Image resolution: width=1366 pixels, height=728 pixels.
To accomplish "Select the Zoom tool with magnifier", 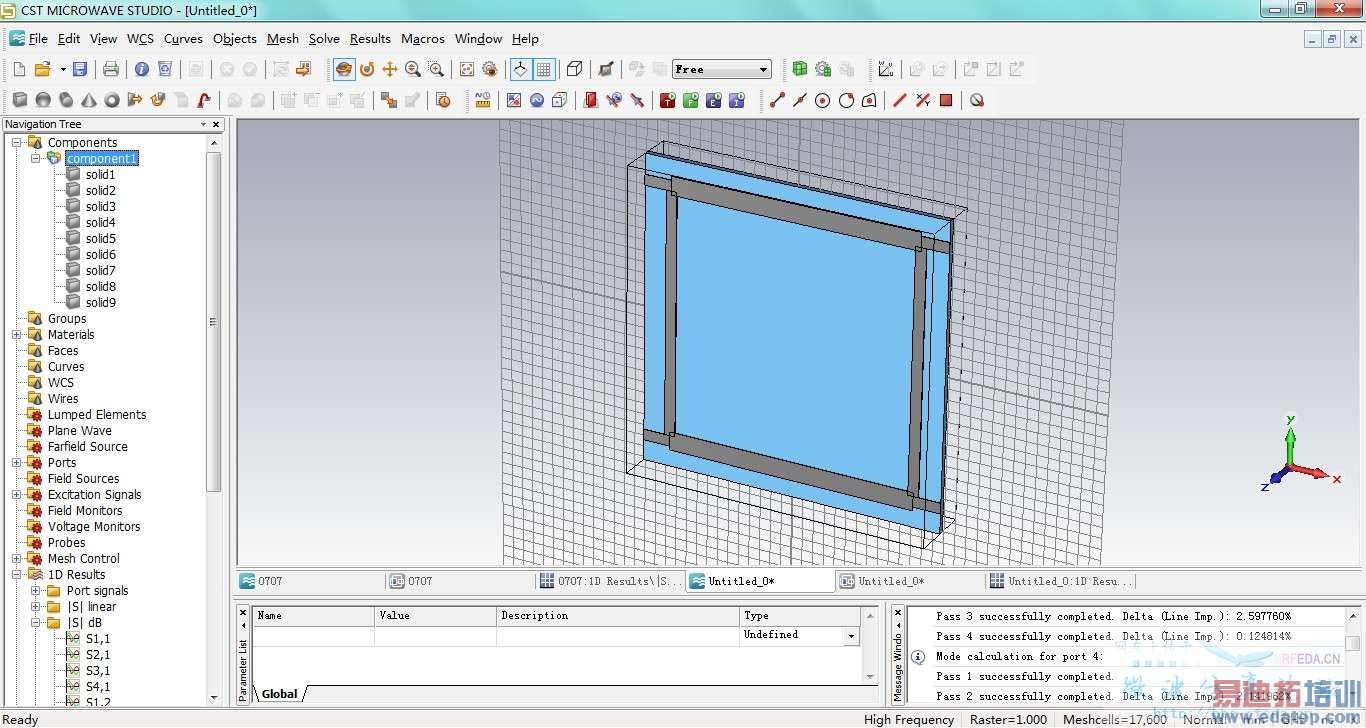I will [x=413, y=69].
